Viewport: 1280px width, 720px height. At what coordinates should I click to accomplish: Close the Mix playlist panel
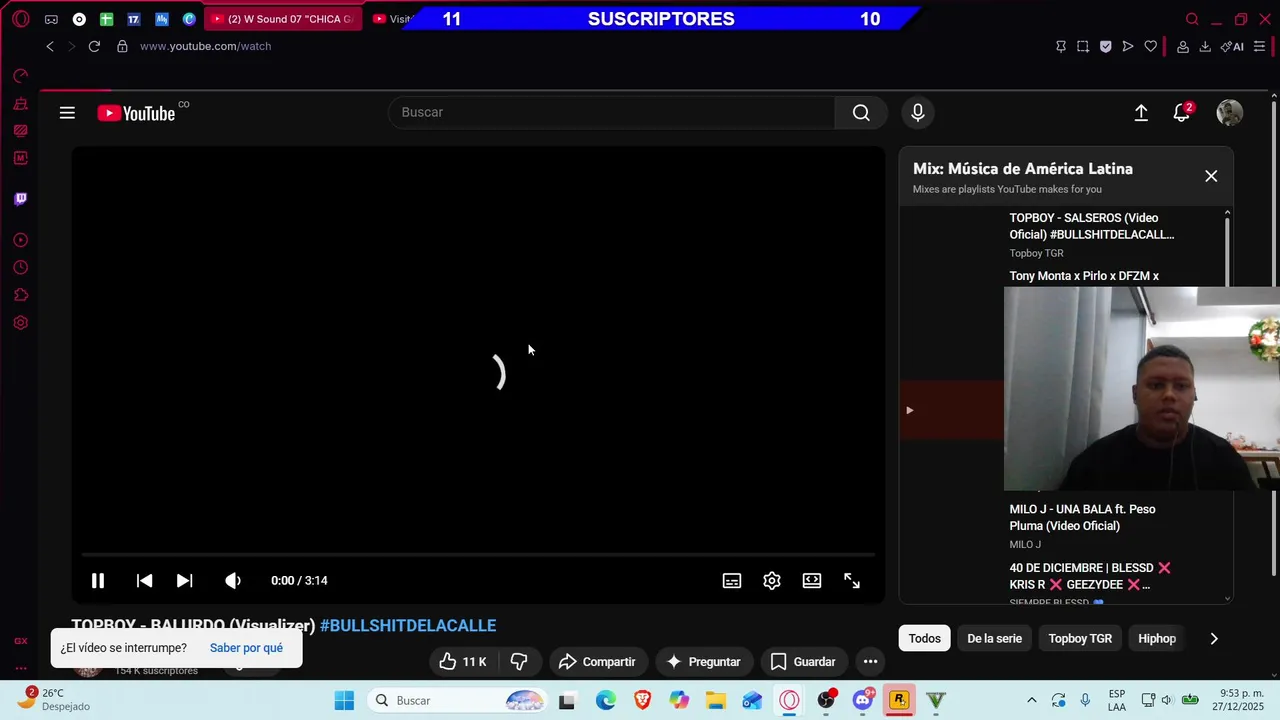coord(1211,176)
